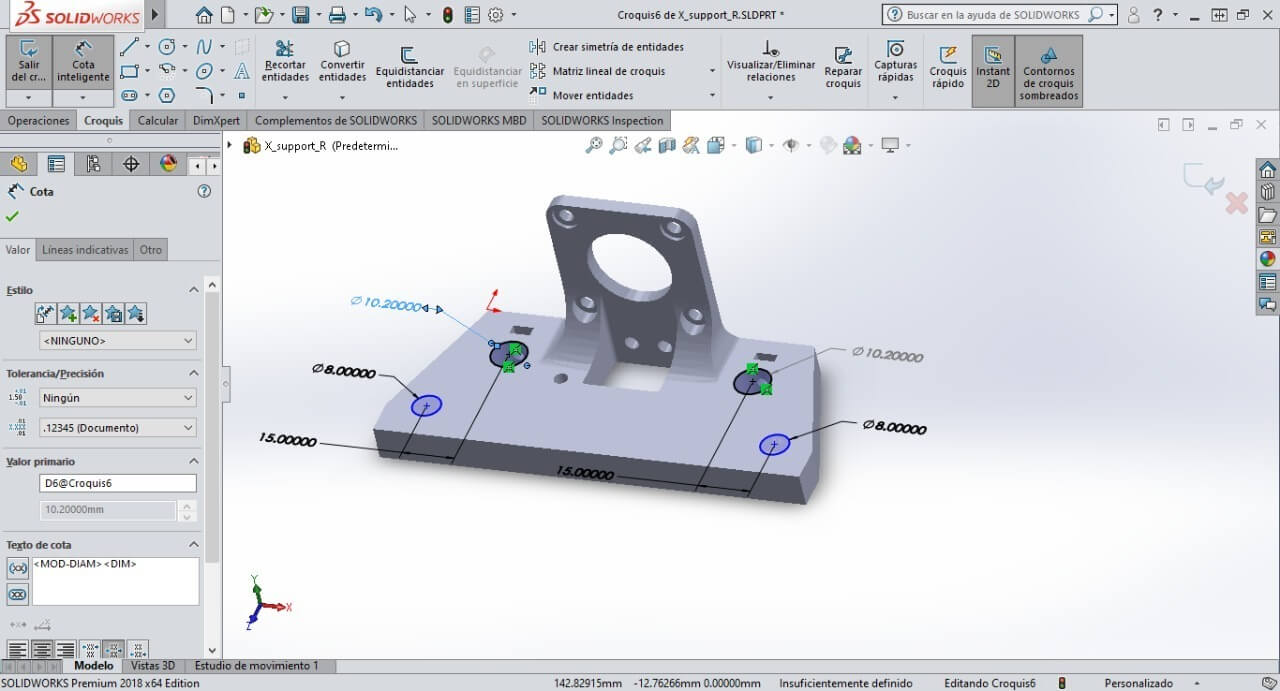The height and width of the screenshot is (691, 1280).
Task: Click Mover entidades
Action: [x=581, y=95]
